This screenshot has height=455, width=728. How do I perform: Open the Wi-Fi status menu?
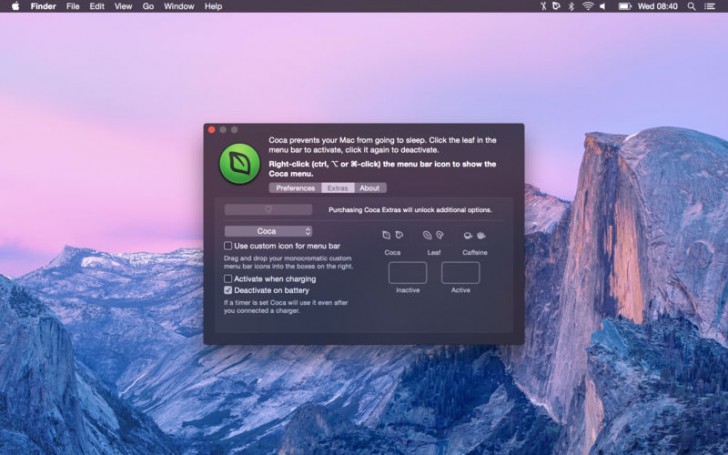(588, 6)
